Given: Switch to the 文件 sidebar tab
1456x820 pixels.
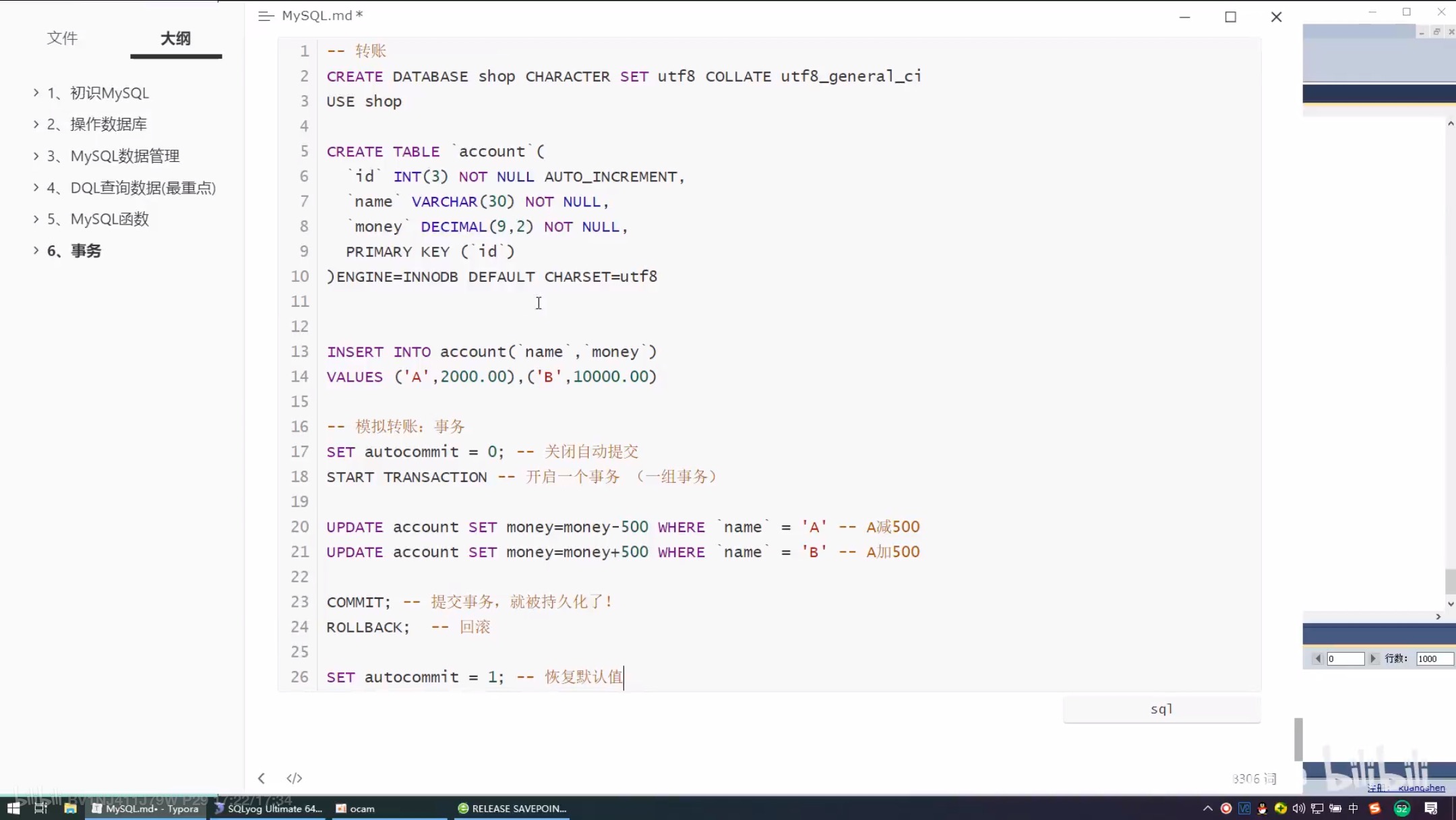Looking at the screenshot, I should point(62,38).
